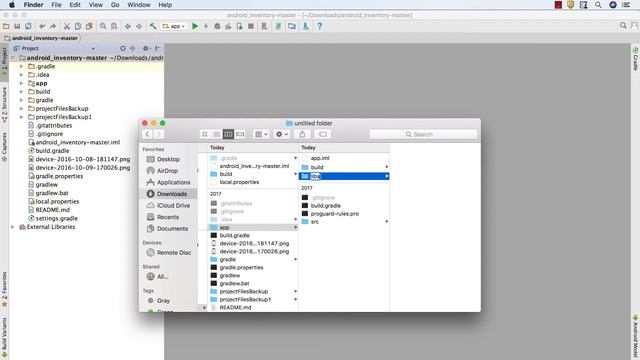The image size is (640, 360).
Task: Switch Finder to column view
Action: (x=228, y=134)
